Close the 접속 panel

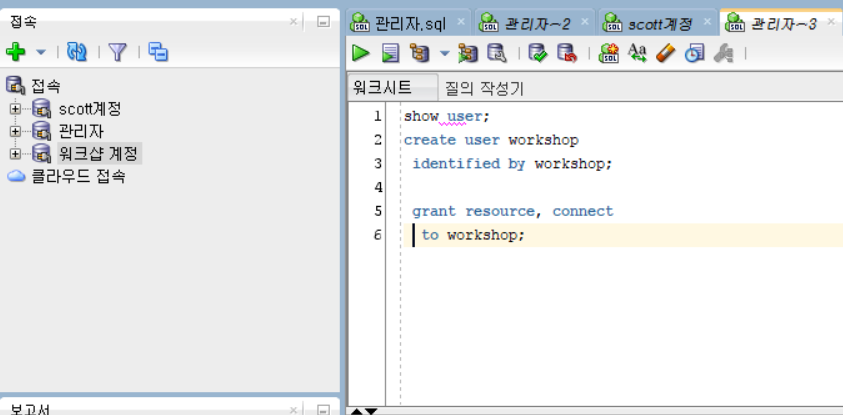click(x=293, y=22)
